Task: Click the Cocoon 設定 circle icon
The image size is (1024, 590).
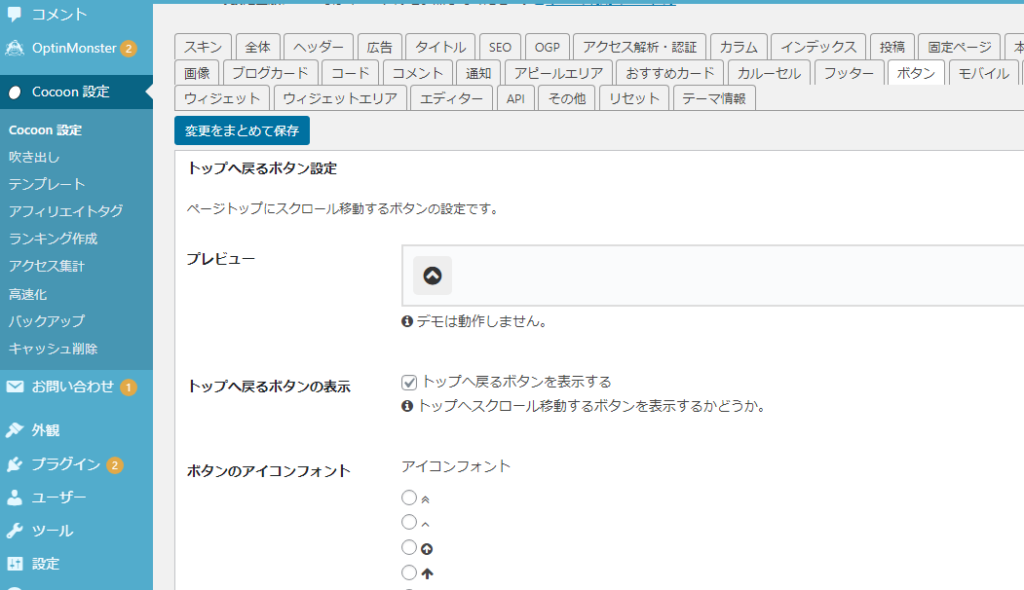Action: 14,92
